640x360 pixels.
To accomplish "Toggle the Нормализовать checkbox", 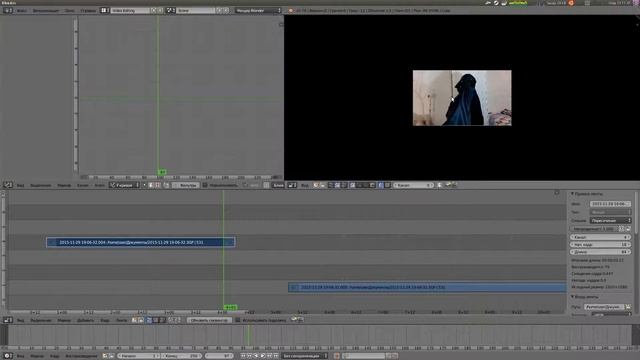I will [x=205, y=185].
